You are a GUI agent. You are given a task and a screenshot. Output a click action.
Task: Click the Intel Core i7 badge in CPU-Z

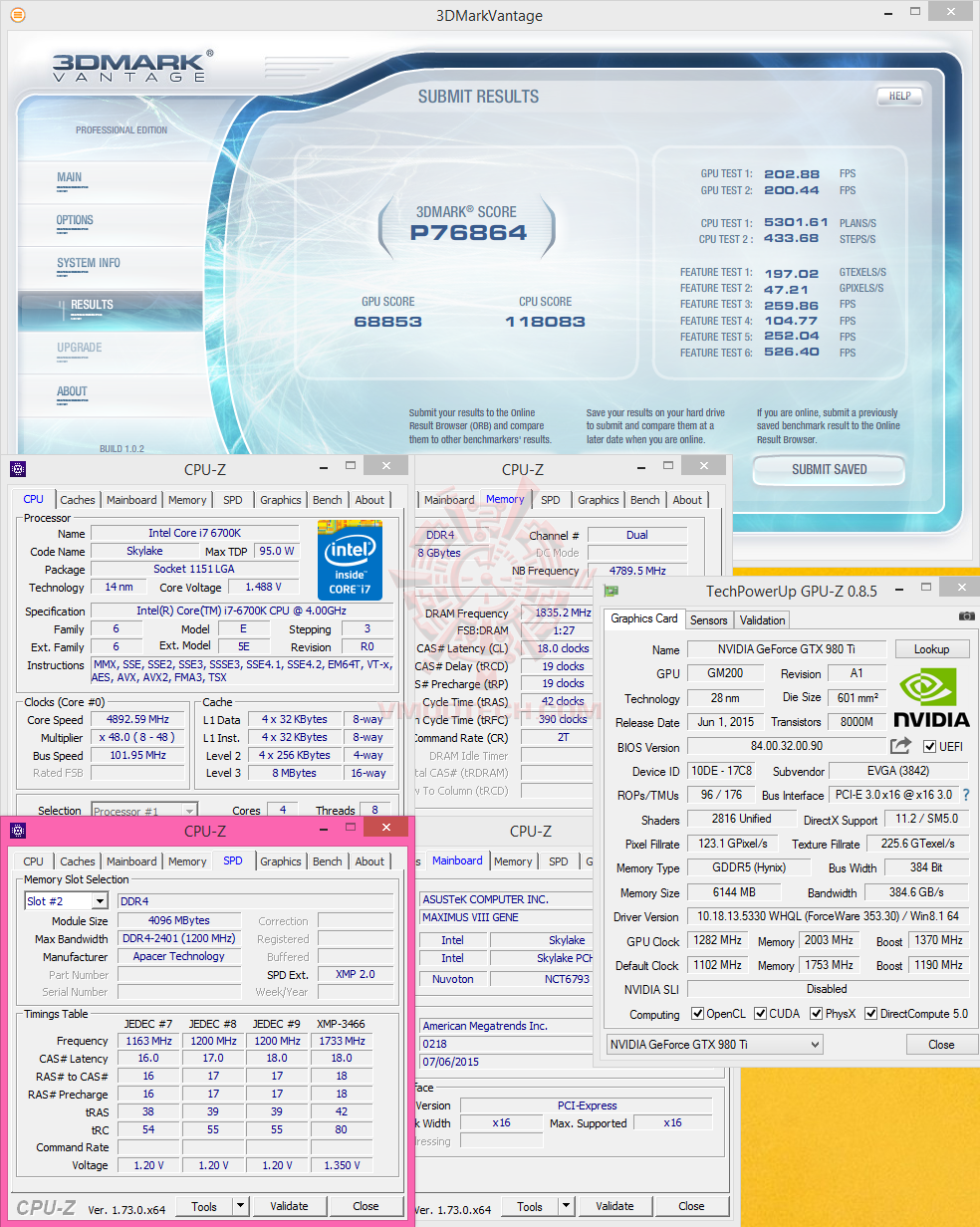pos(350,558)
